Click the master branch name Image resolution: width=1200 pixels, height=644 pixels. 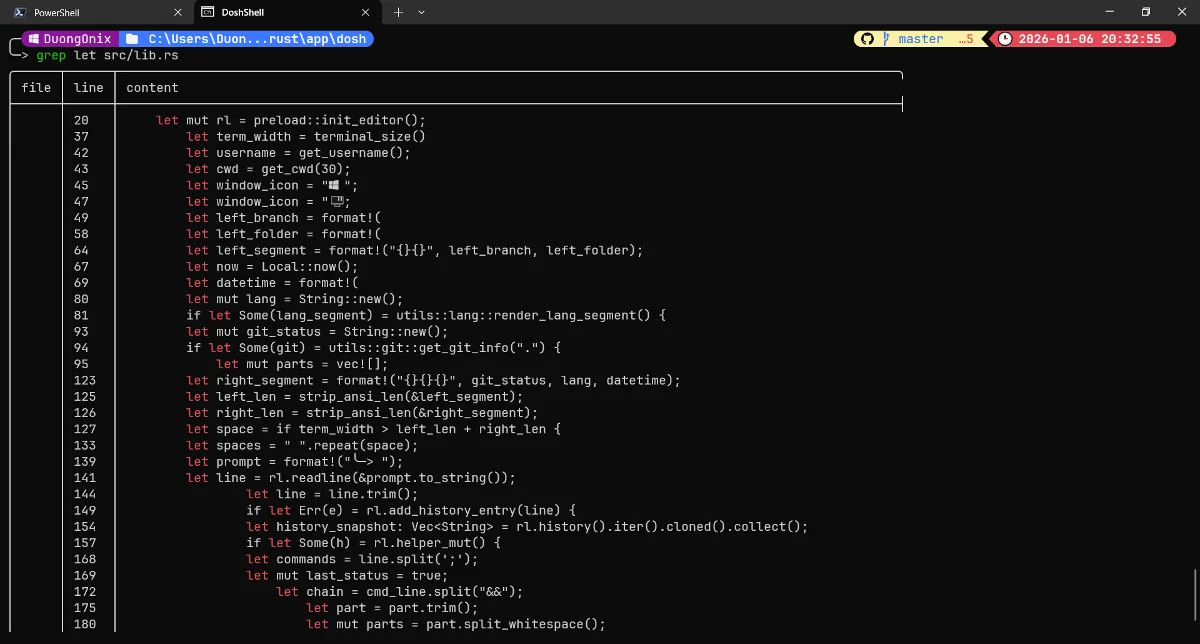[920, 38]
